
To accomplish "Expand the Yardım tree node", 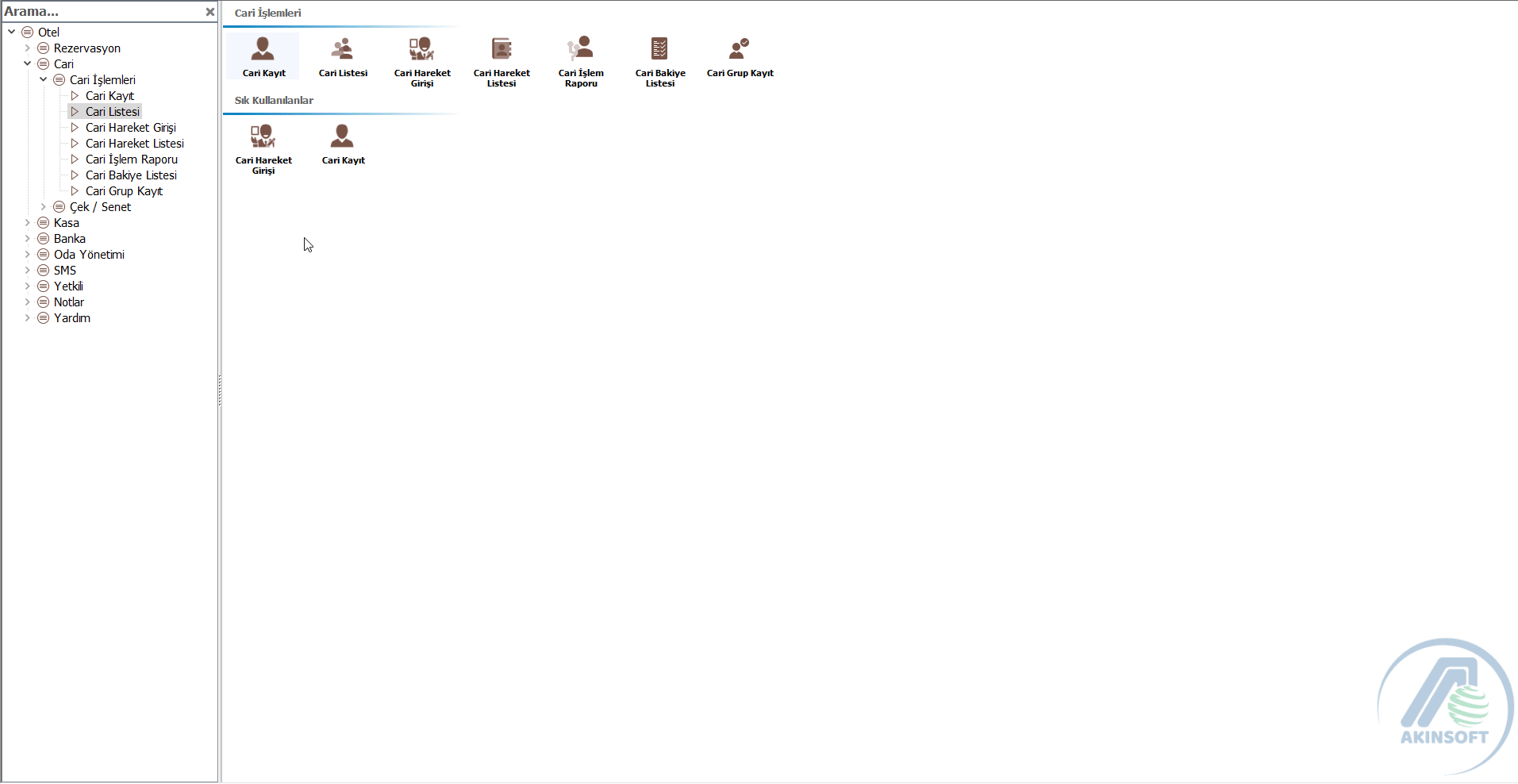I will [x=27, y=317].
